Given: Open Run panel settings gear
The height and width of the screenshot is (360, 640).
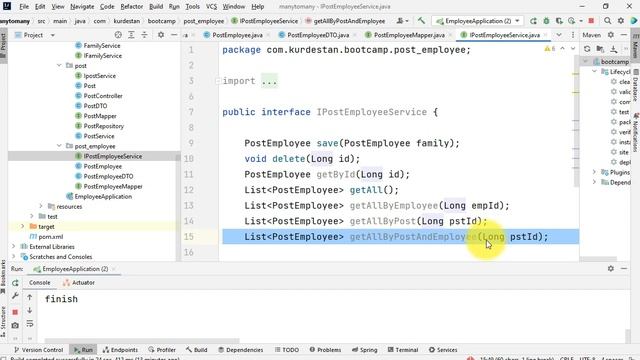Looking at the screenshot, I should 611,269.
